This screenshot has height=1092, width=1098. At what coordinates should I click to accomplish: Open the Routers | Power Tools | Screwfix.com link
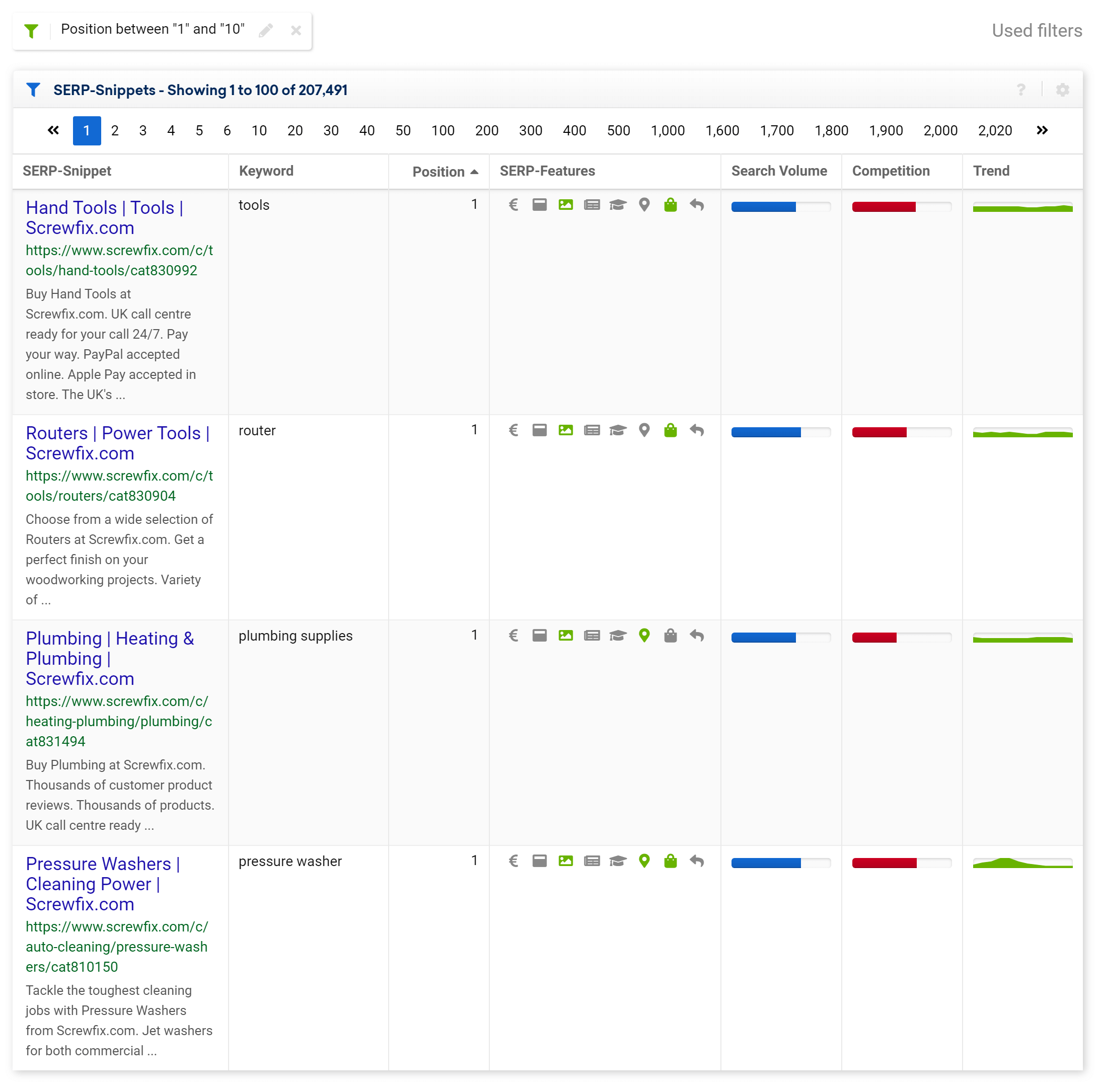click(118, 443)
